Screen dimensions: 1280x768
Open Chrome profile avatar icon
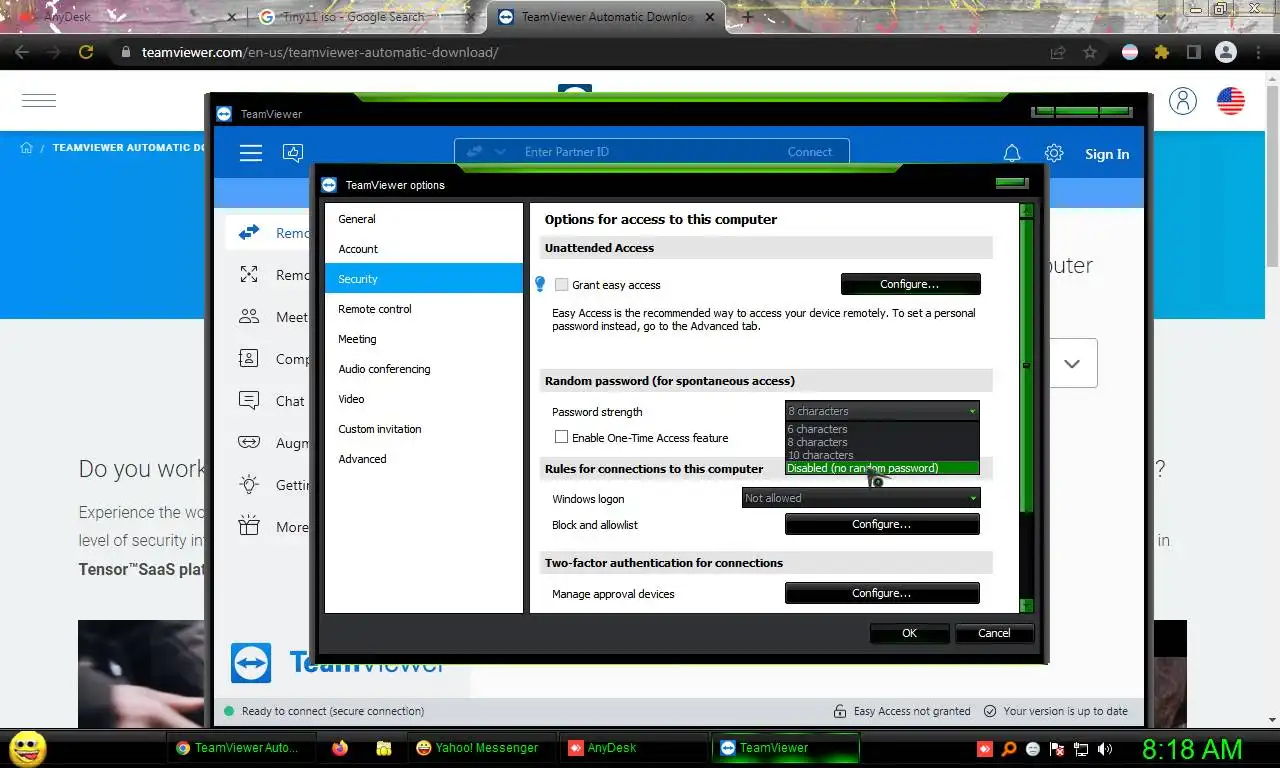1225,52
